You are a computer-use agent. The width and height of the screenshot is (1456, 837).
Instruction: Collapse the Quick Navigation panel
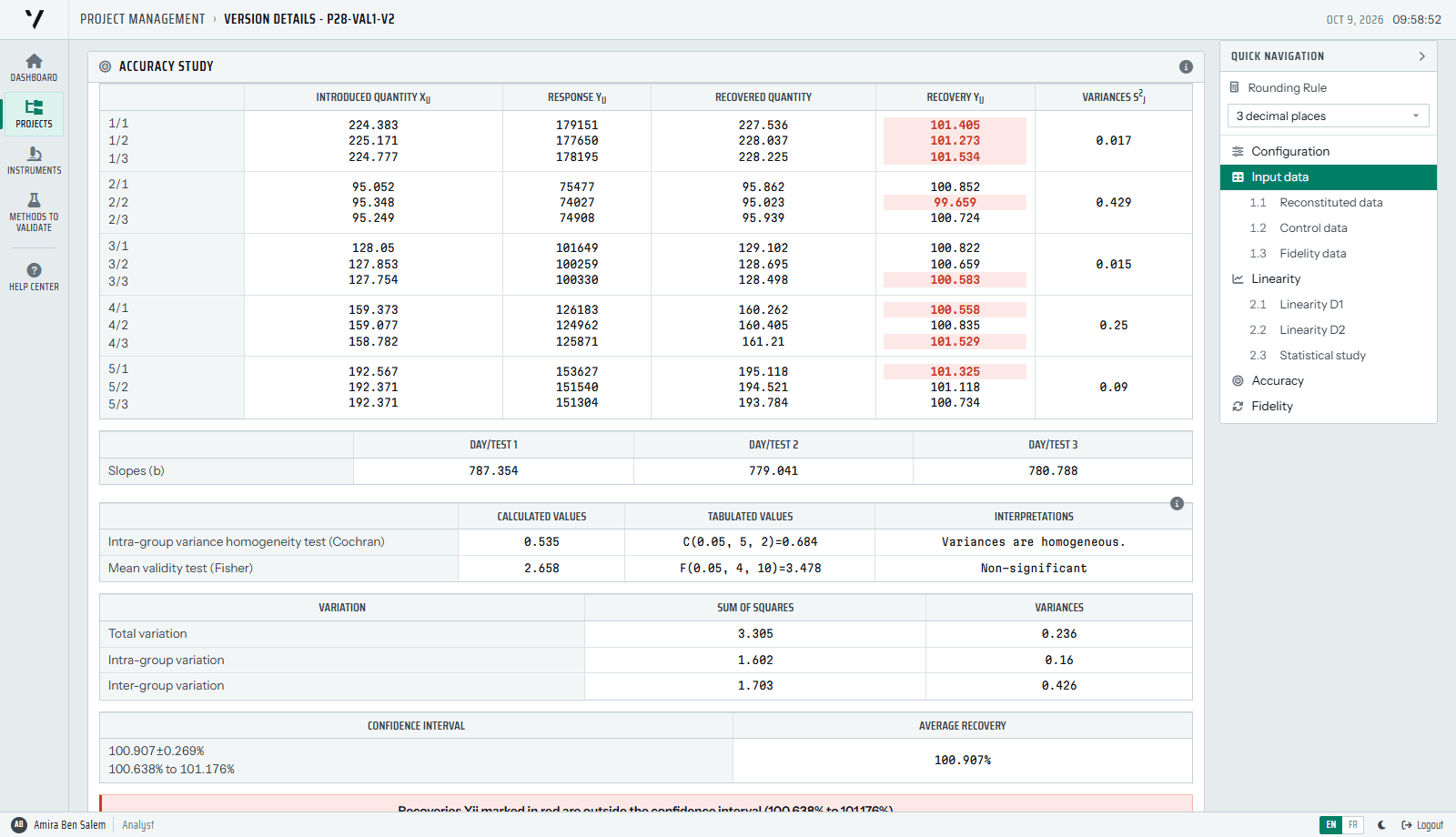[1421, 56]
